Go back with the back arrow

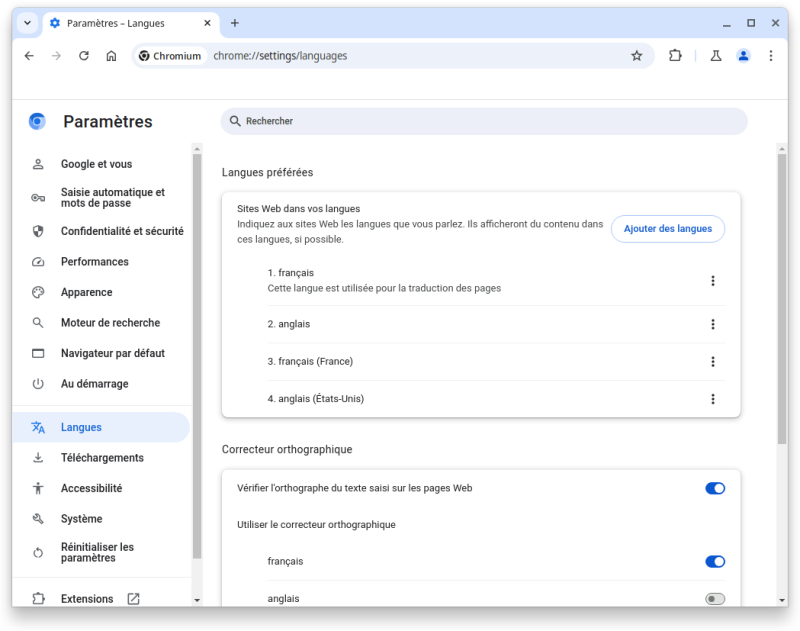click(x=29, y=56)
